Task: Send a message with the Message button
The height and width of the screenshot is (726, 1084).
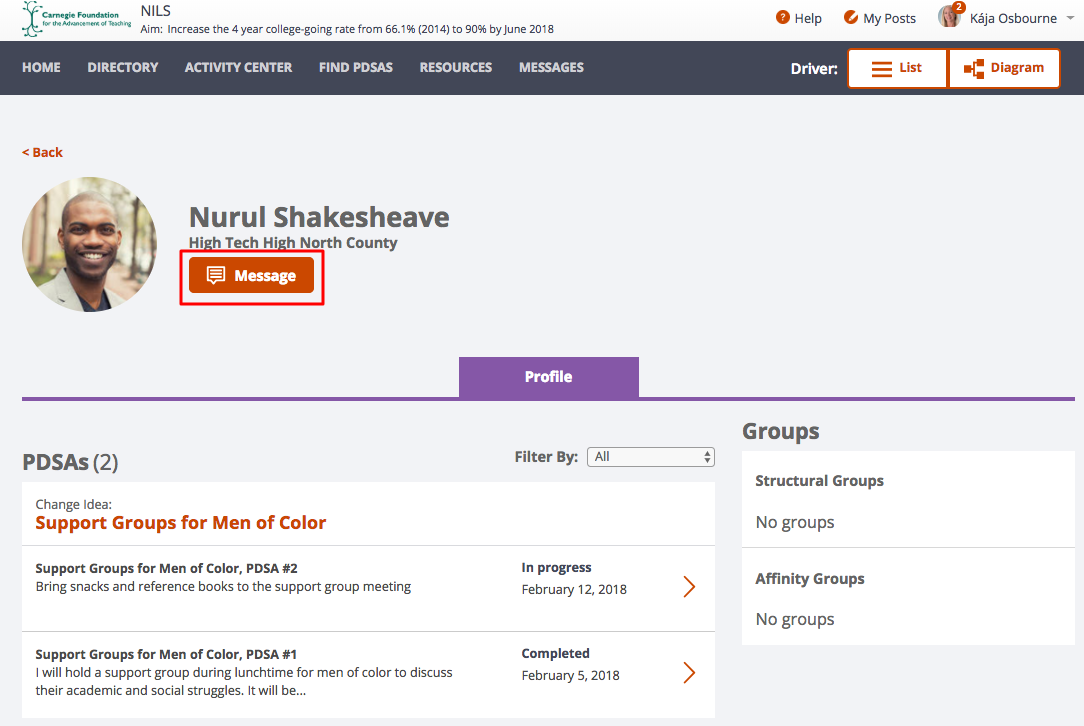Action: [x=251, y=275]
